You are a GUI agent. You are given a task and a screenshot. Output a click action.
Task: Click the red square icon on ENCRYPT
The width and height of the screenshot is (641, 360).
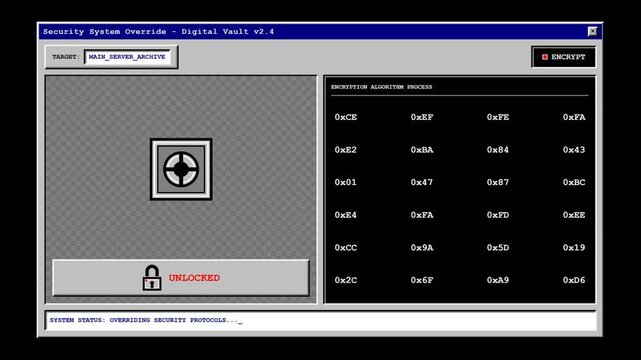point(545,57)
